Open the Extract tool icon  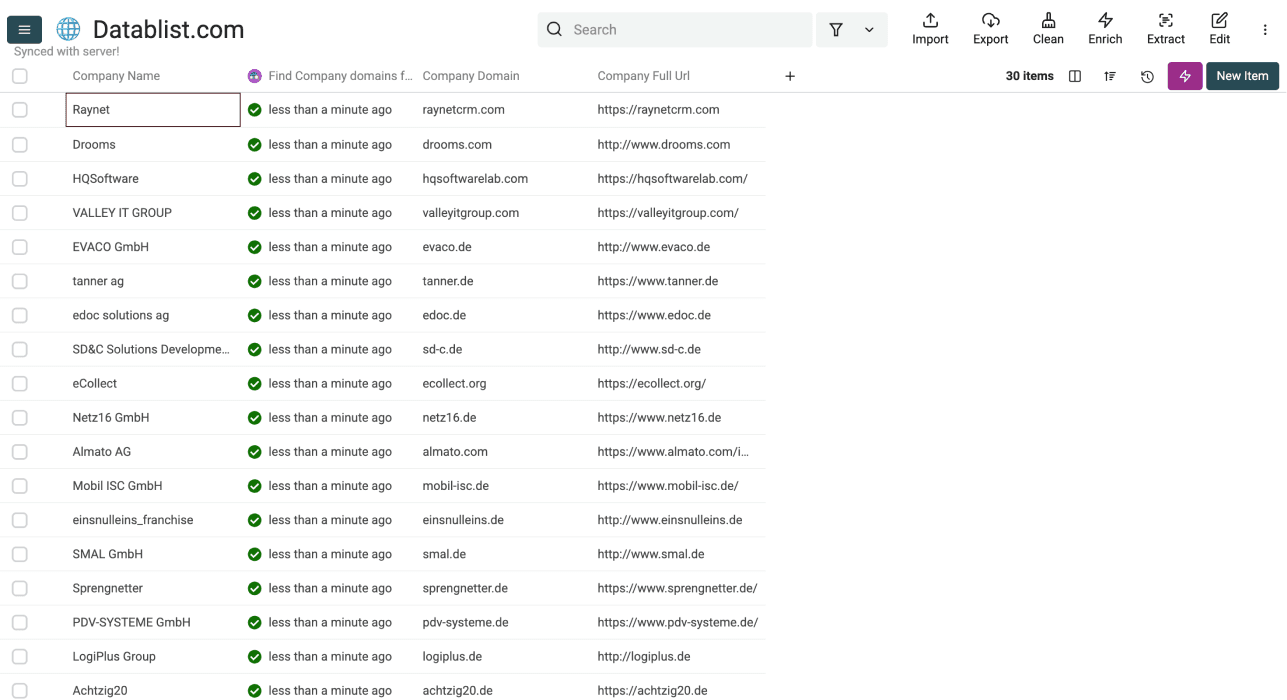(x=1165, y=28)
